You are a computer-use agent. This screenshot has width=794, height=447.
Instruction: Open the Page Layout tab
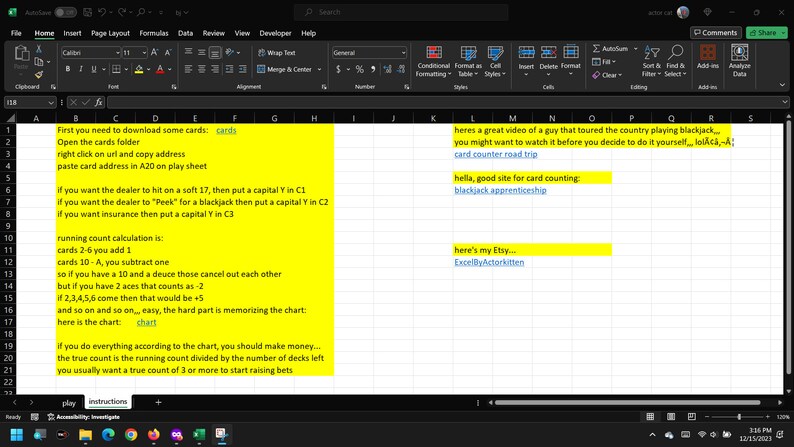110,33
